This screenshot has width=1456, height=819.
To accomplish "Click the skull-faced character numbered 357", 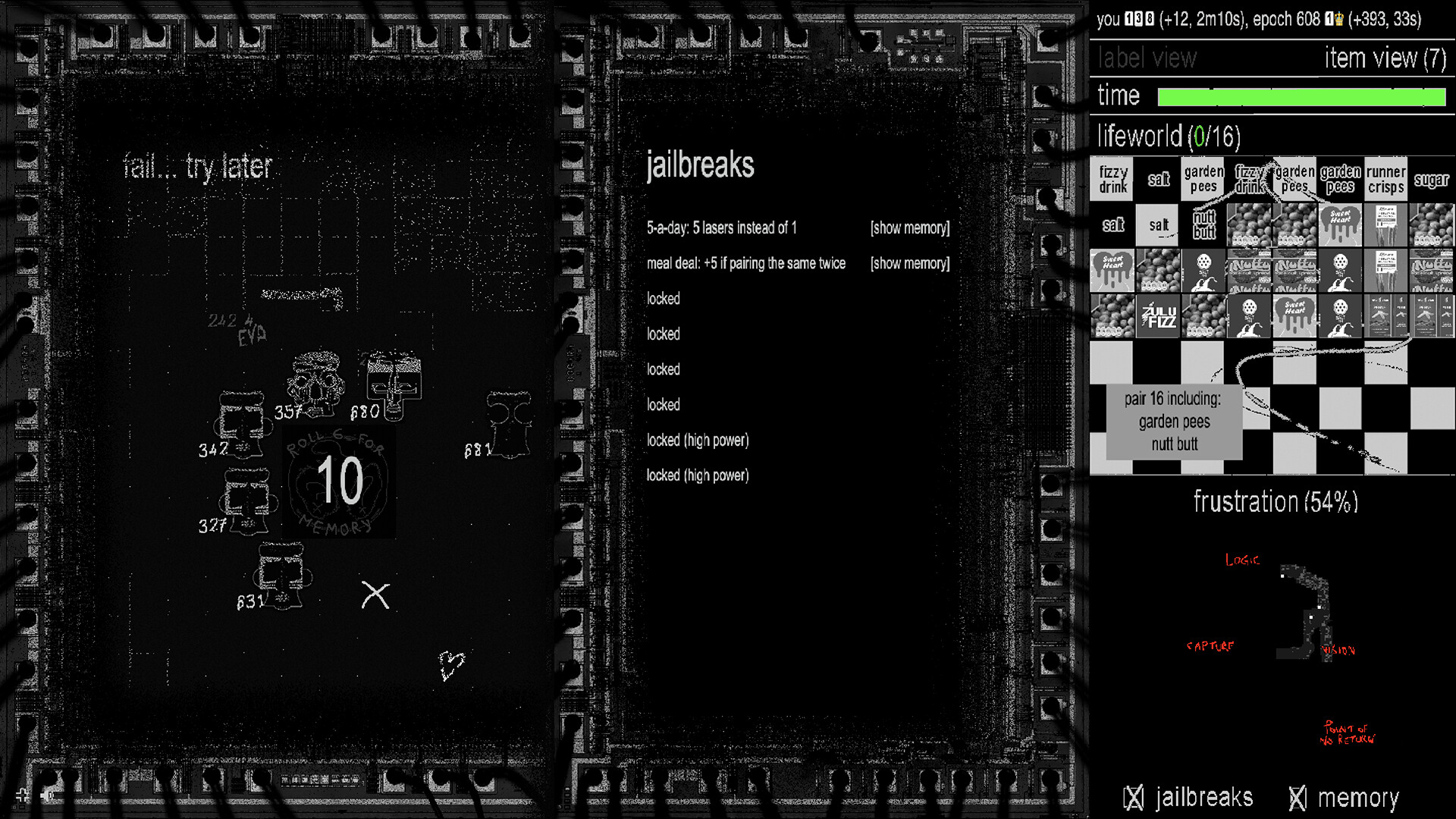I will coord(316,383).
